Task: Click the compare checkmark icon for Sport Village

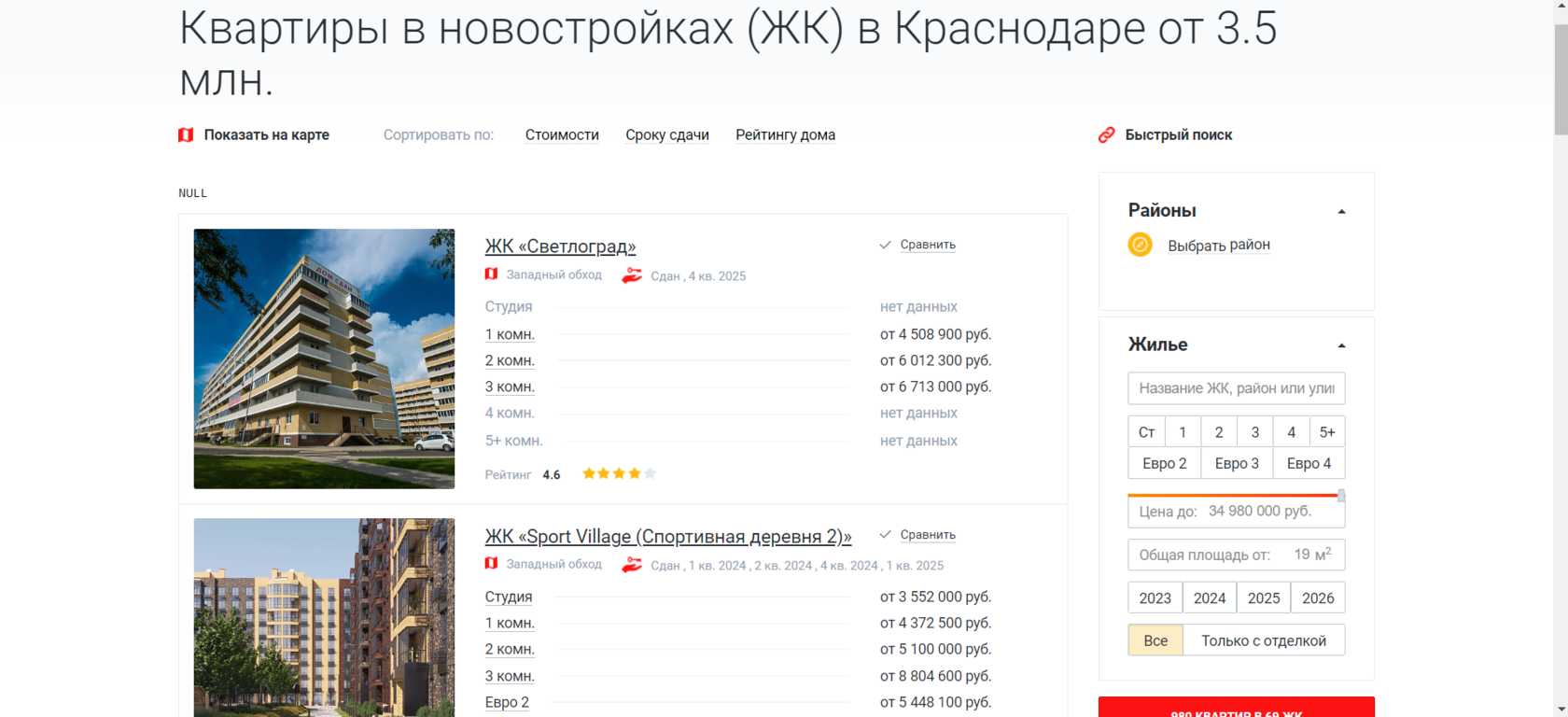Action: point(885,535)
